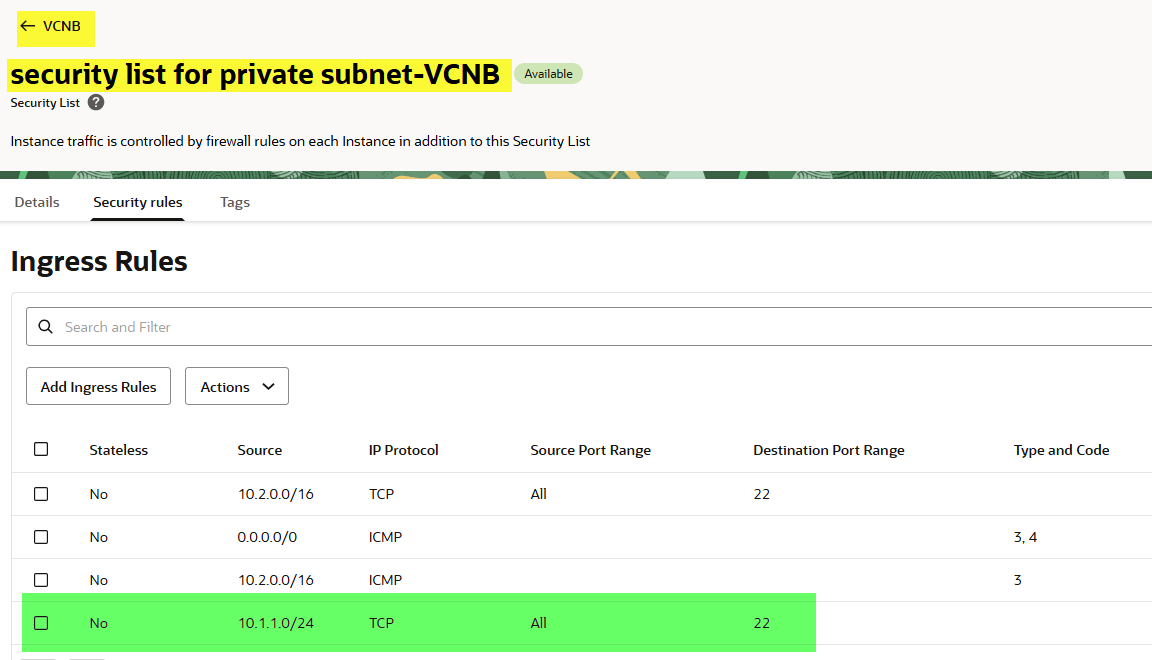
Task: Check the 0.0.0.0/0 ICMP rule row
Action: click(41, 537)
